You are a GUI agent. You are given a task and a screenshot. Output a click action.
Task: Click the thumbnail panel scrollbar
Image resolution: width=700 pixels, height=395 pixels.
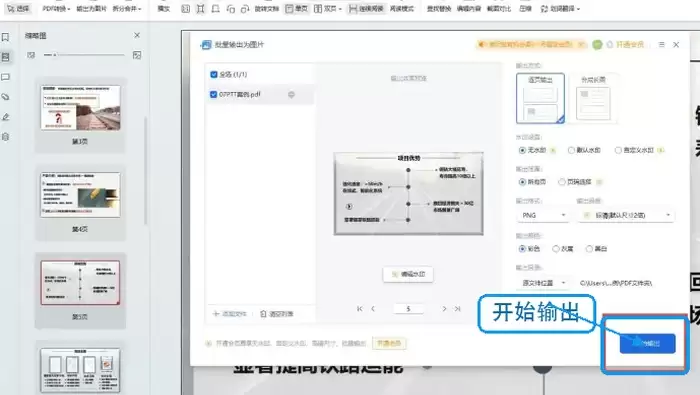pyautogui.click(x=146, y=170)
